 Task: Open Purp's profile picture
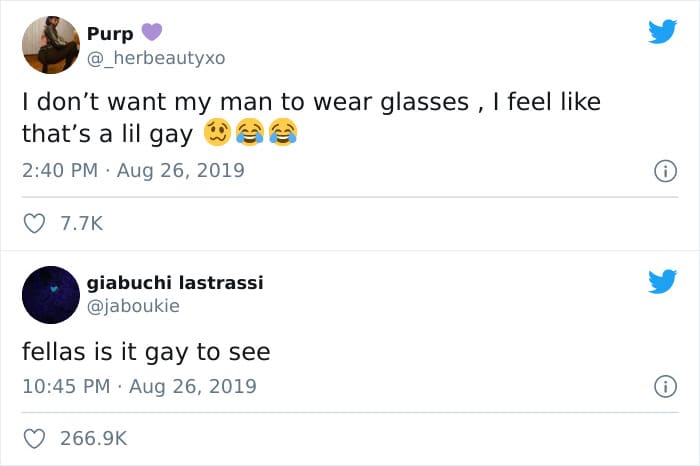tap(50, 44)
